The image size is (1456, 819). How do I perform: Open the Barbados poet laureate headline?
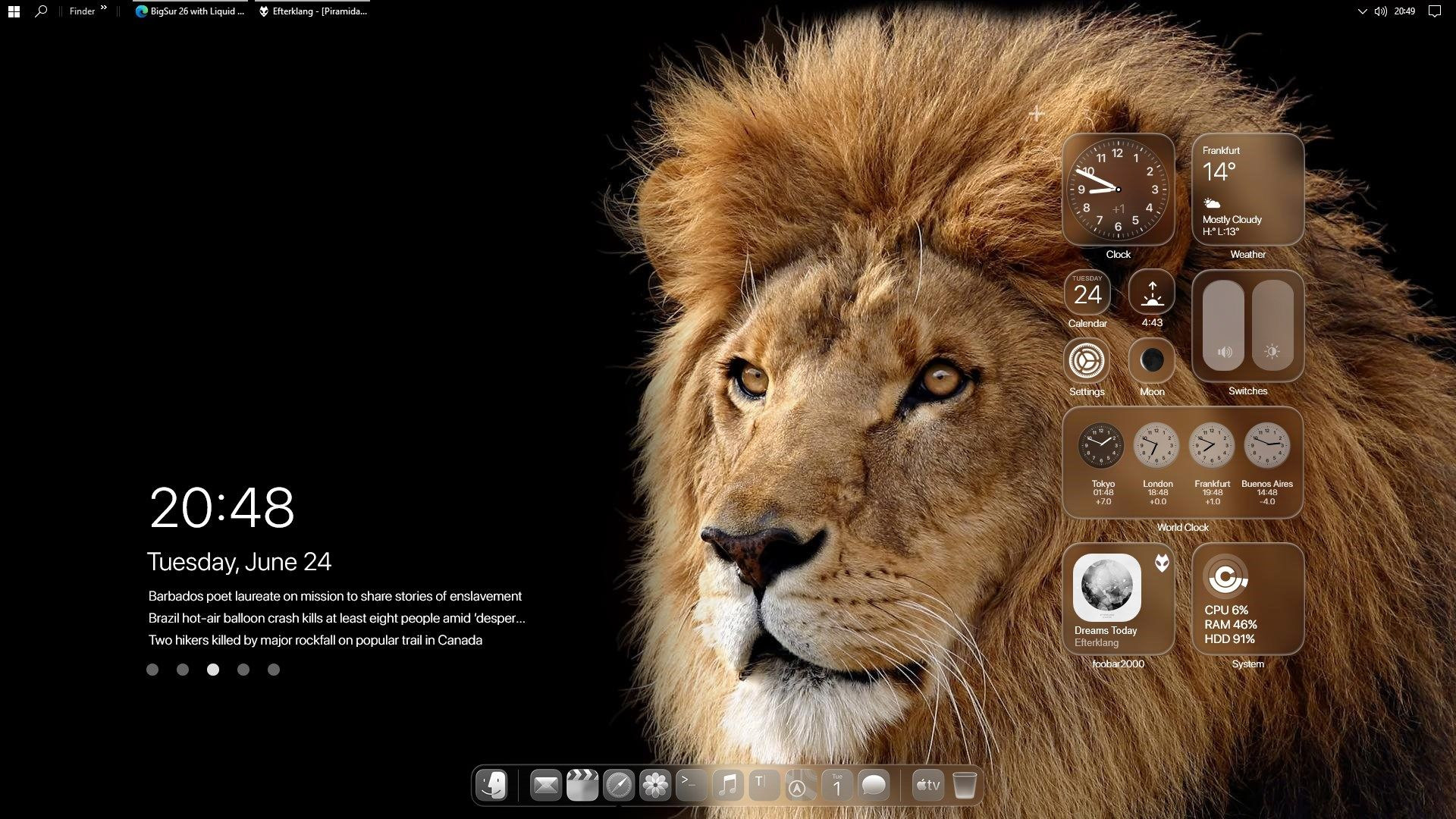point(335,596)
